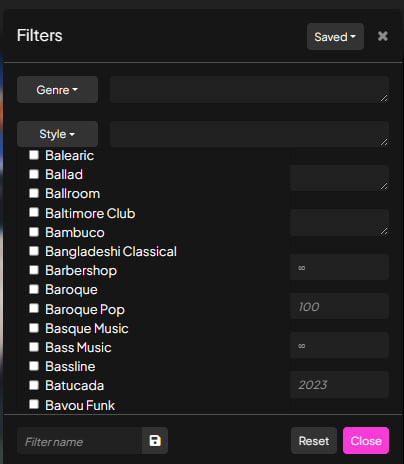This screenshot has width=404, height=464.
Task: Open the Saved filters dropdown
Action: pyautogui.click(x=335, y=37)
